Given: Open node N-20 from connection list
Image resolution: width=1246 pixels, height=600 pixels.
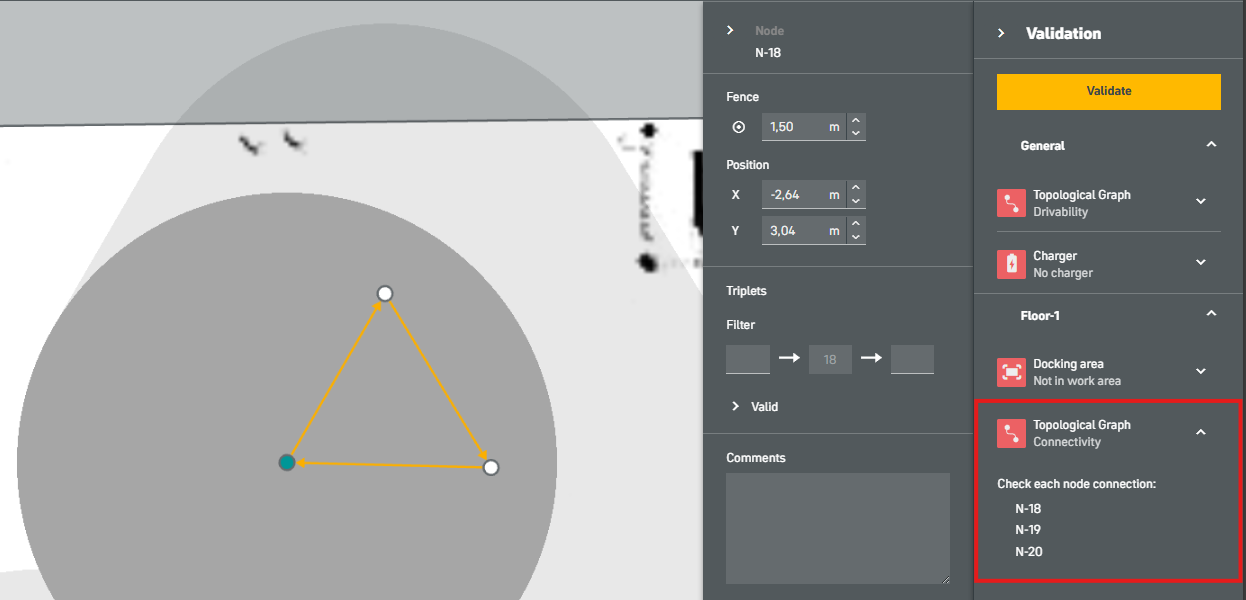Looking at the screenshot, I should point(1028,552).
